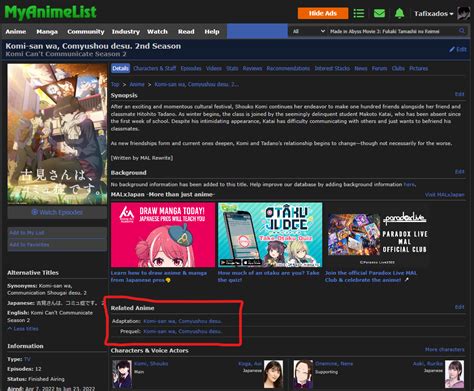This screenshot has height=391, width=474.
Task: Click the Top breadcrumb link
Action: (115, 84)
